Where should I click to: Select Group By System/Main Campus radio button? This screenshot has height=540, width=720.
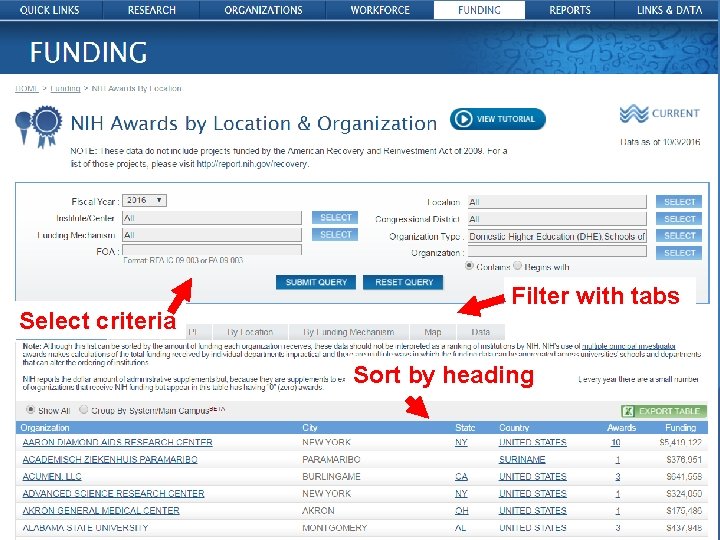point(83,410)
